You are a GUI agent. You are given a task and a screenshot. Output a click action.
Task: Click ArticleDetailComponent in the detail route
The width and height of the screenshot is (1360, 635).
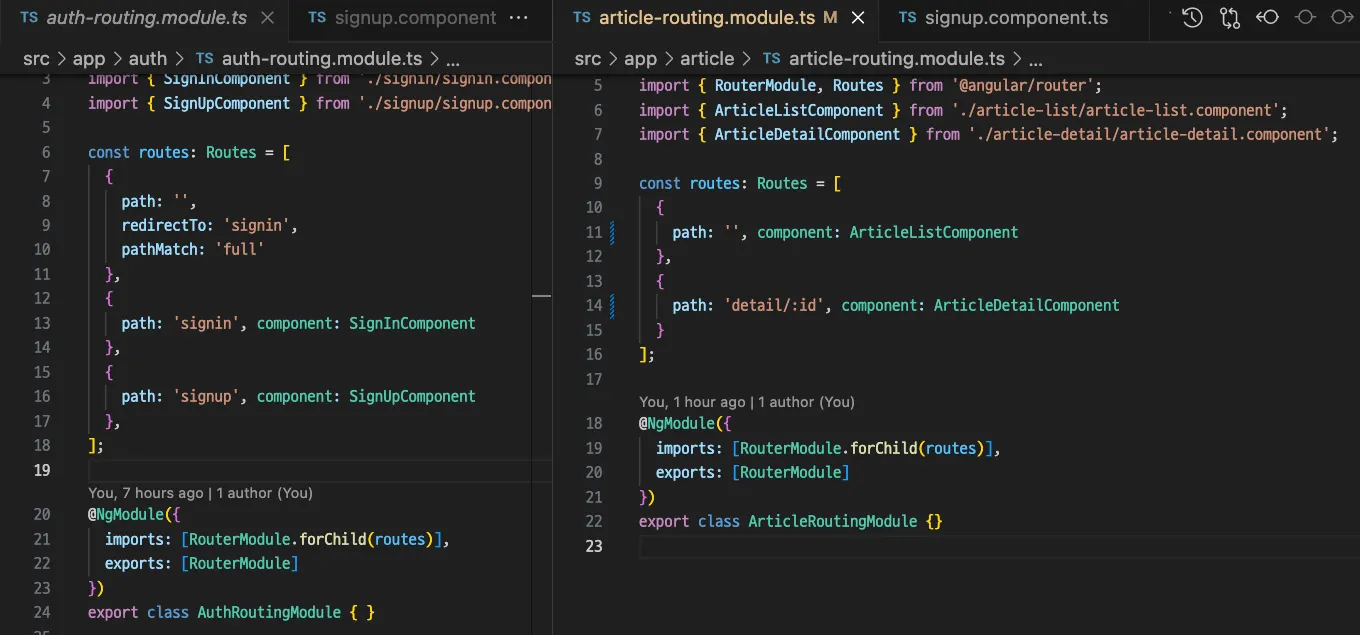tap(1026, 305)
